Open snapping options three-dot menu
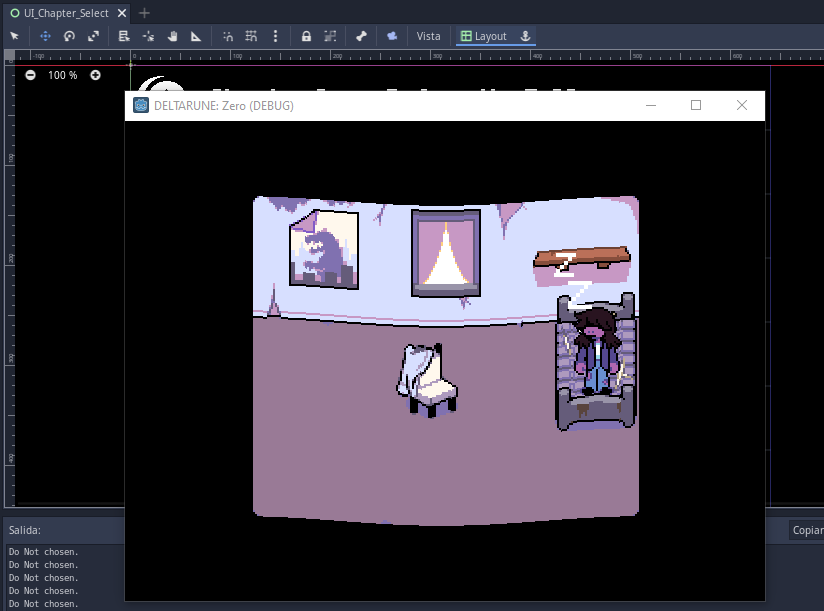The height and width of the screenshot is (611, 824). click(275, 36)
